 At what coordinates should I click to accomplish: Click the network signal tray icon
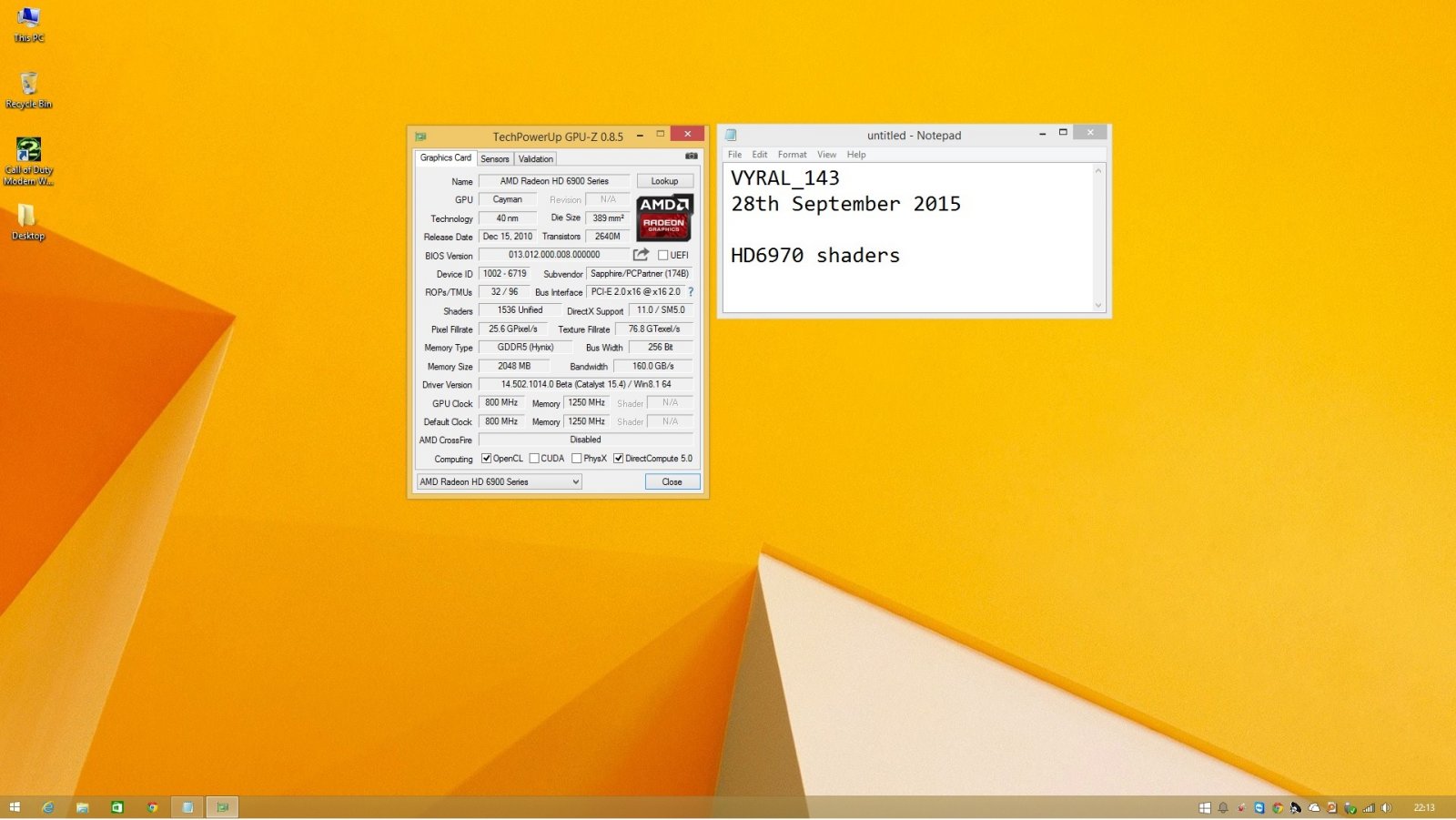(1369, 808)
